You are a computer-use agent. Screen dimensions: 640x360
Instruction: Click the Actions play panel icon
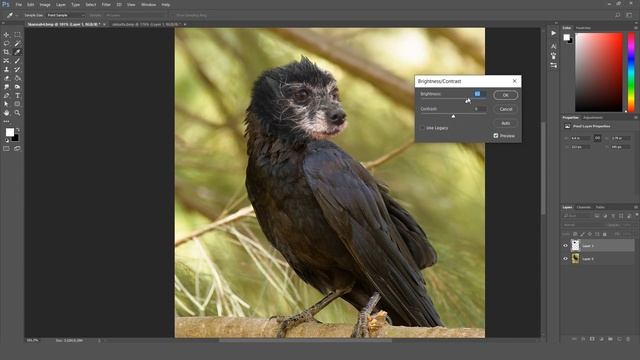(553, 33)
